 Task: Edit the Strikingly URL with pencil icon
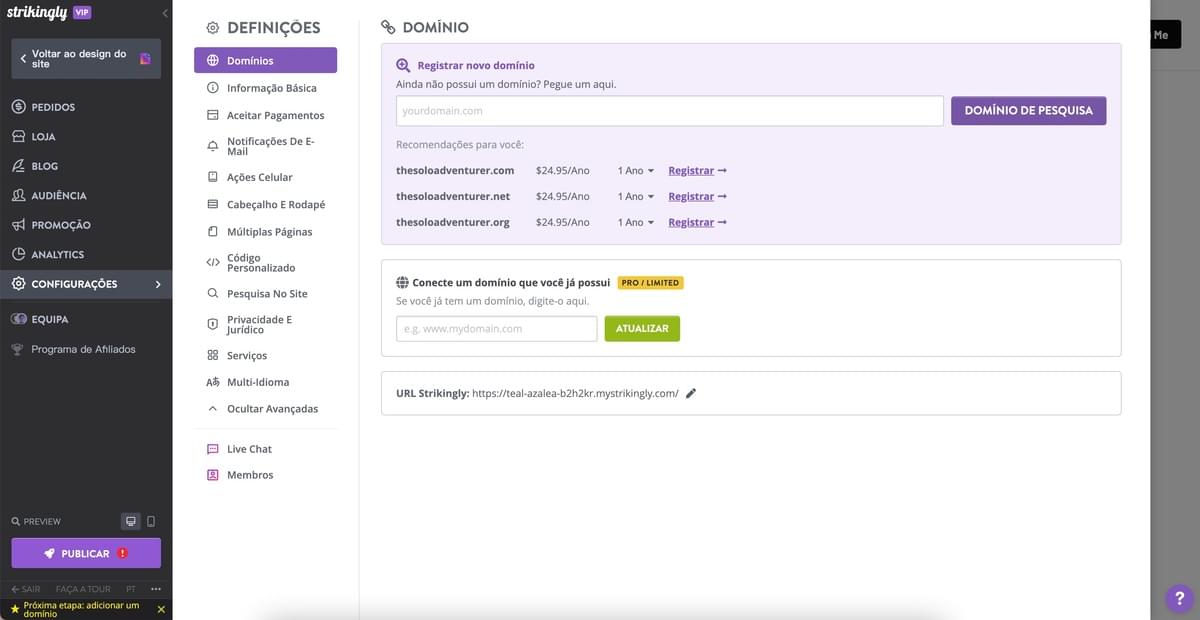point(691,393)
